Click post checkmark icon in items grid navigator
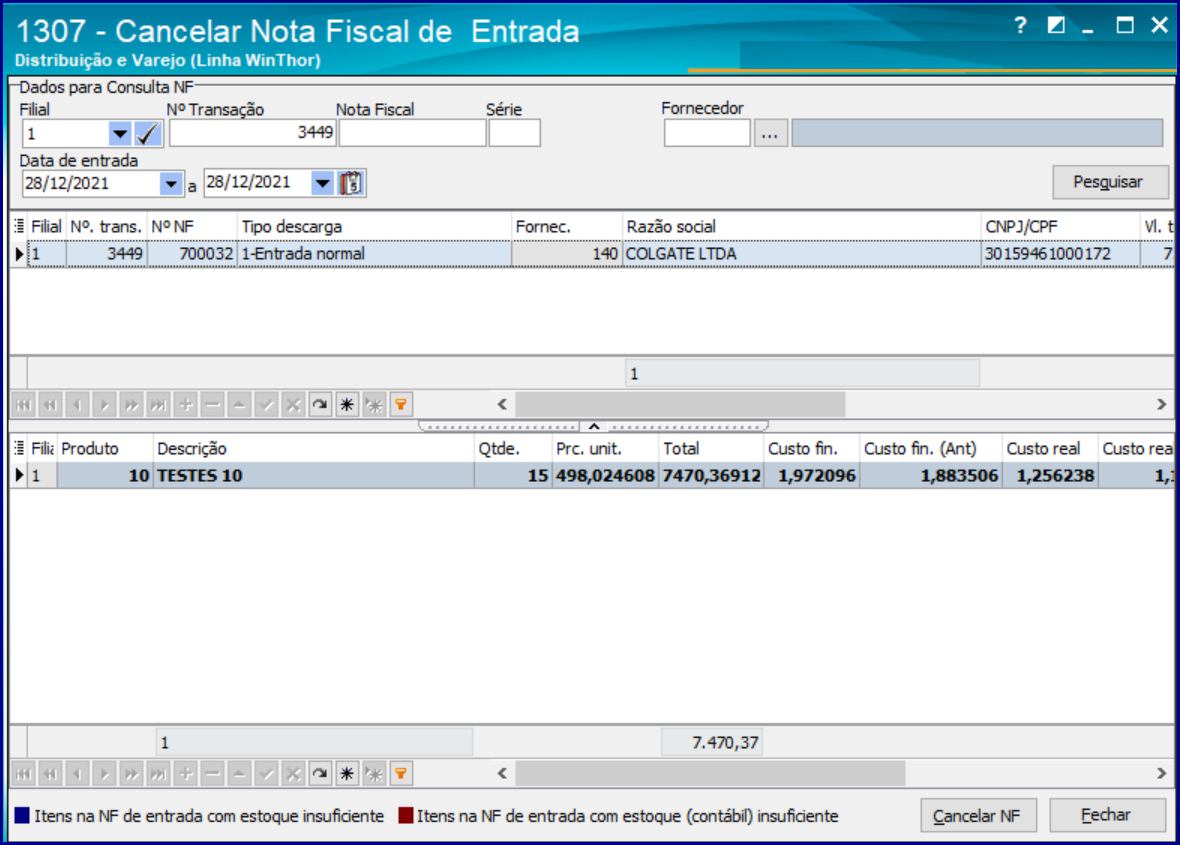The width and height of the screenshot is (1180, 845). tap(266, 774)
